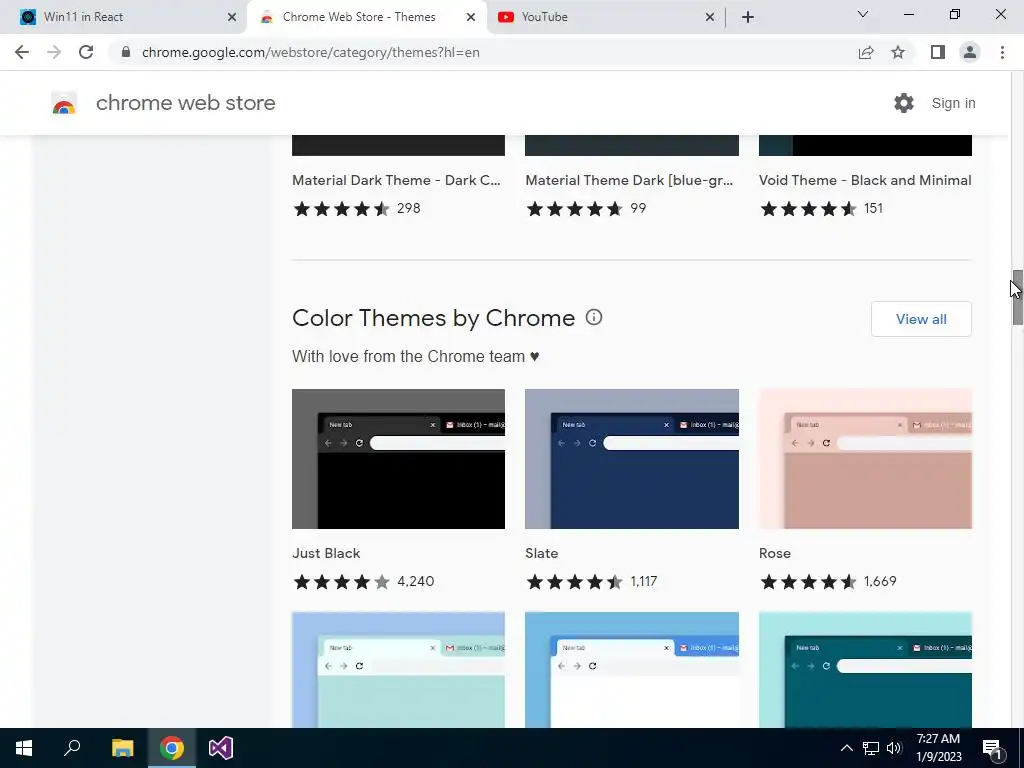Go back to the previous page
Viewport: 1024px width, 768px height.
pos(22,52)
